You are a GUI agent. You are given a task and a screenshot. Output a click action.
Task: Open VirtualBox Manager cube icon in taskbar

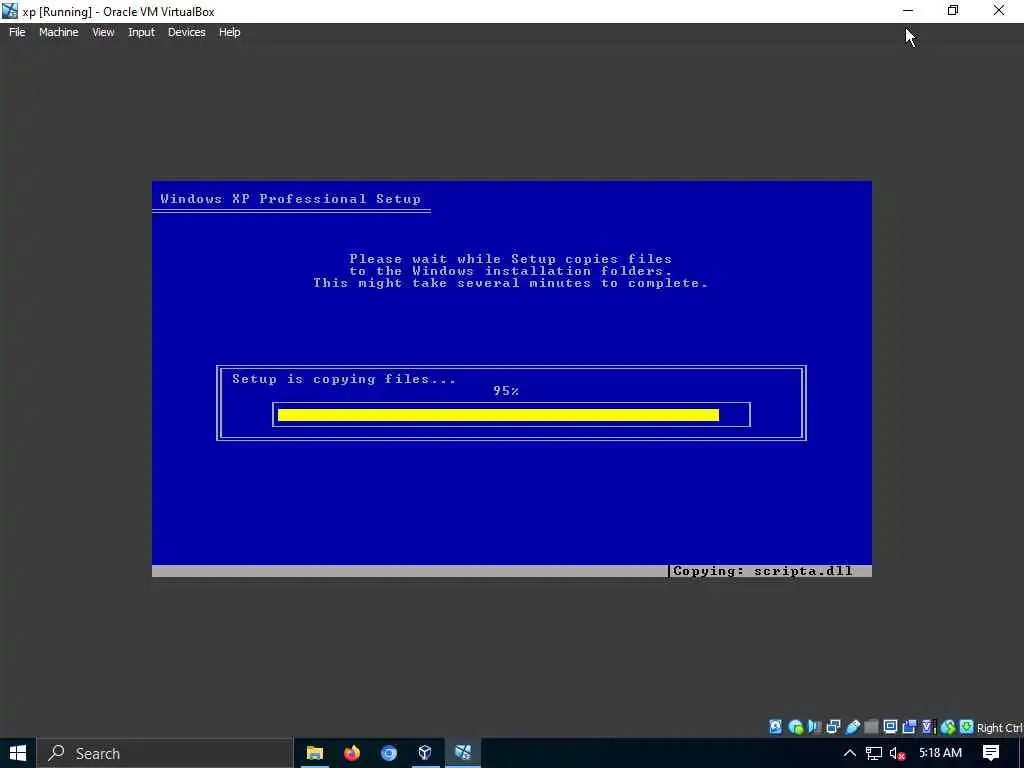point(425,753)
